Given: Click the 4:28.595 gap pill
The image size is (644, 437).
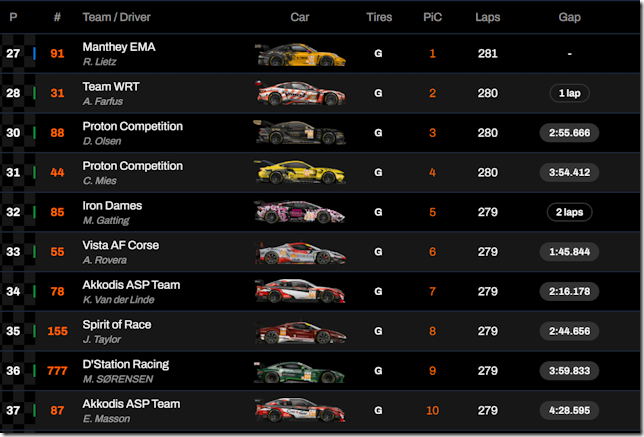Looking at the screenshot, I should pyautogui.click(x=569, y=410).
